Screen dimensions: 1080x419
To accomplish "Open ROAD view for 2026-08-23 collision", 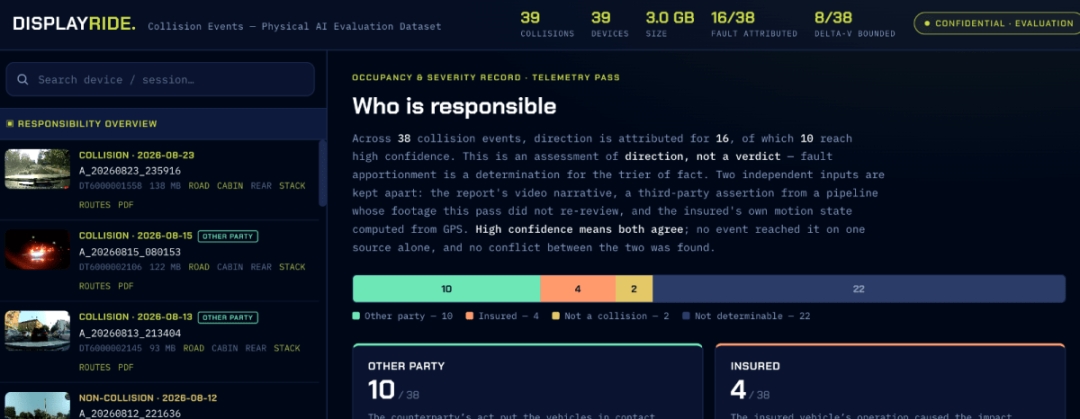I will pos(199,186).
